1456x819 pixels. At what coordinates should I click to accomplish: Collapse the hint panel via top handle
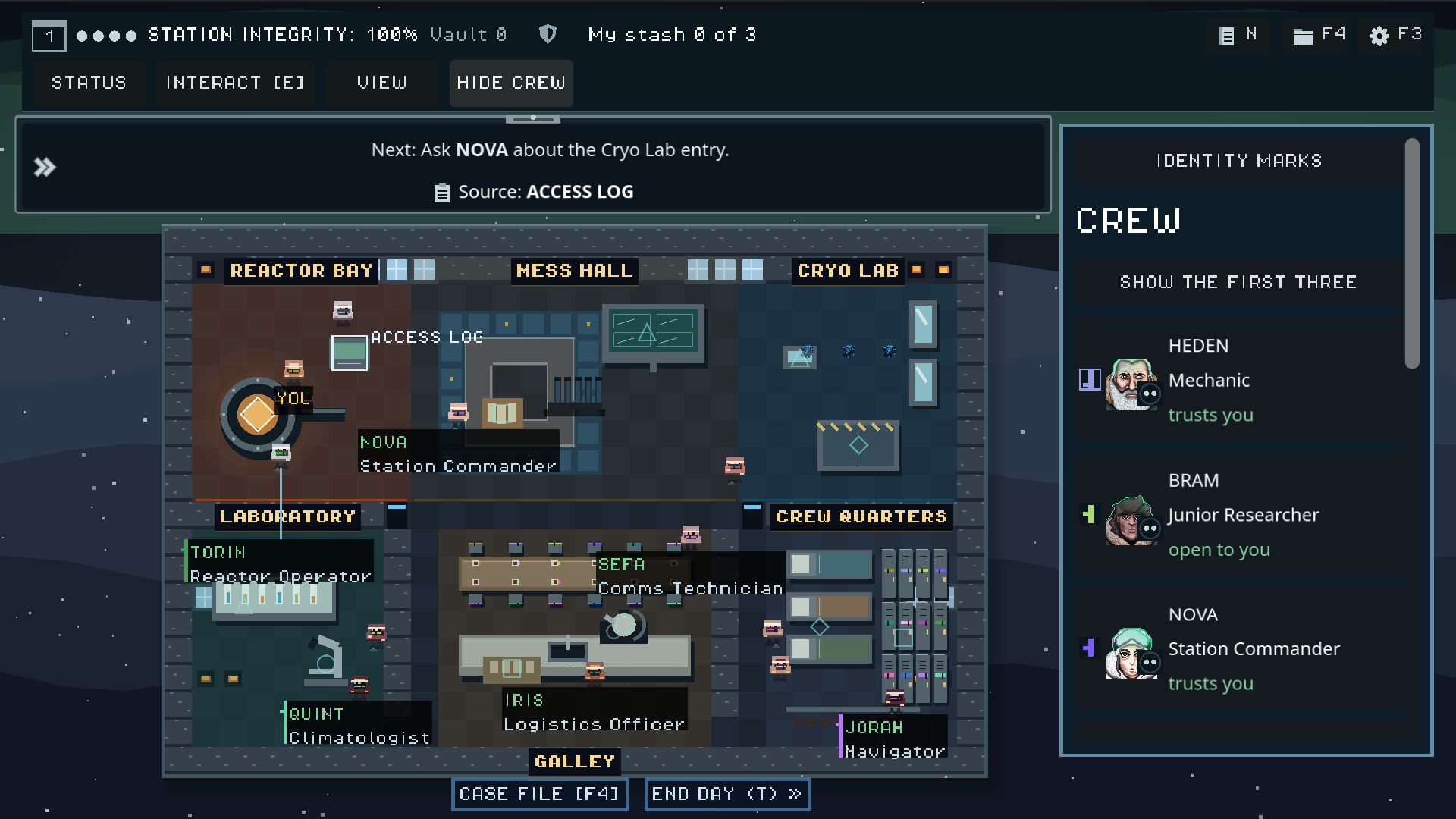(x=533, y=118)
